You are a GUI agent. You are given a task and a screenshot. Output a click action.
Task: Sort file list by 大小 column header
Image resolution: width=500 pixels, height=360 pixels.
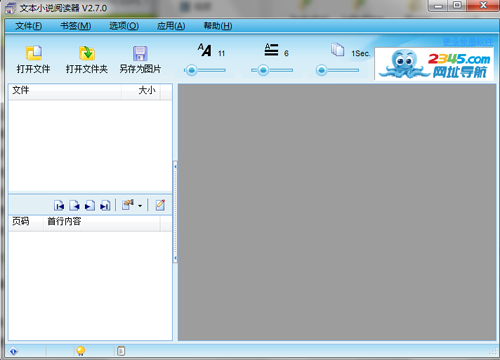click(141, 90)
